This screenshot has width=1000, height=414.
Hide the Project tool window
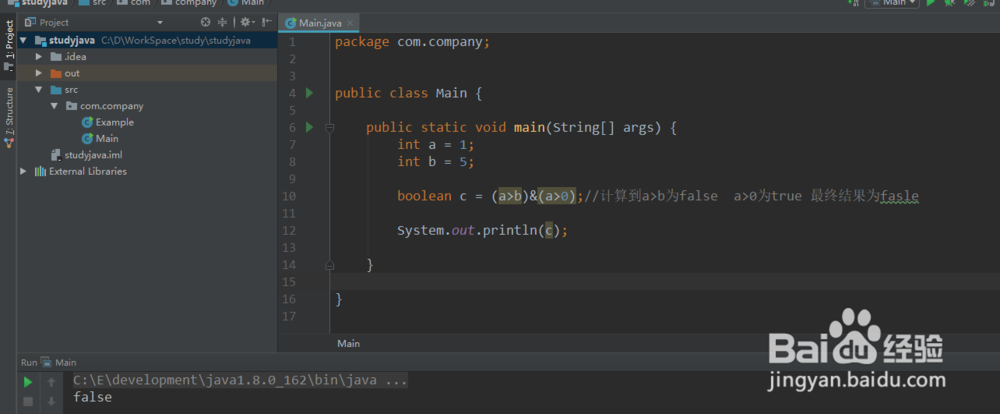[267, 22]
